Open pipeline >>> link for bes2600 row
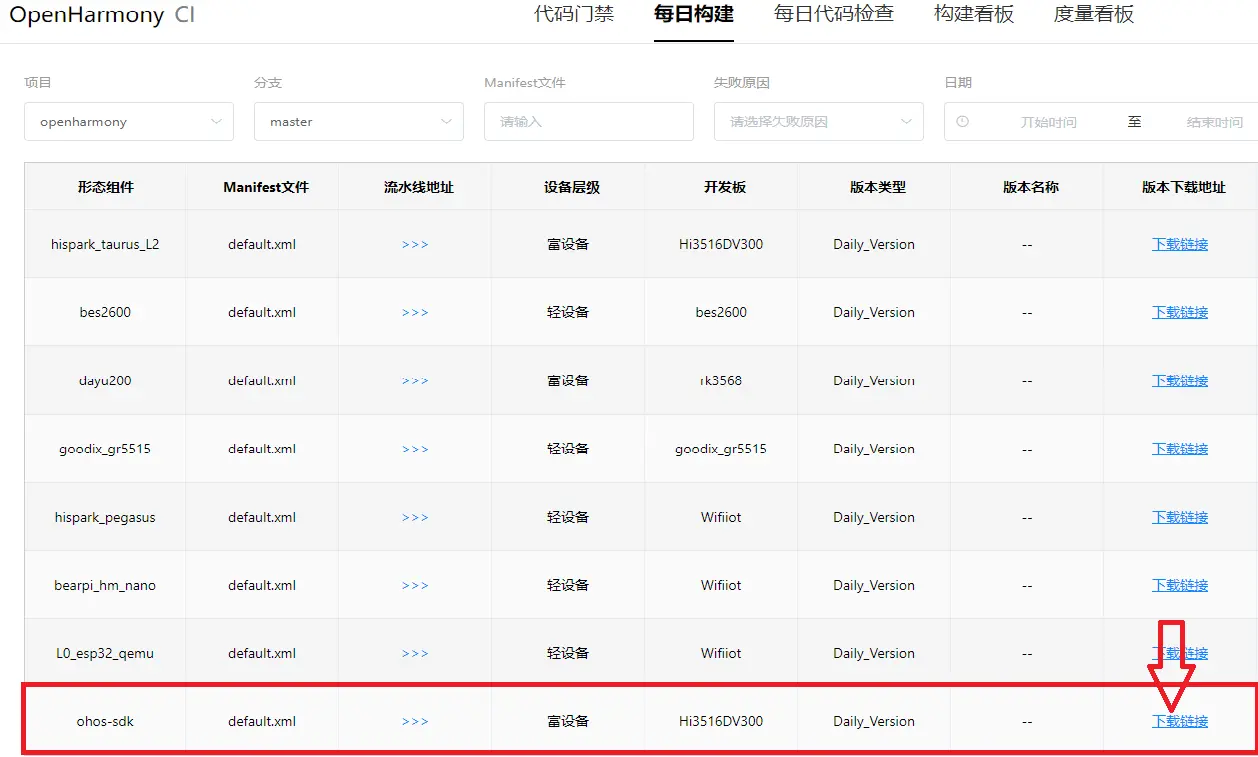 [415, 312]
